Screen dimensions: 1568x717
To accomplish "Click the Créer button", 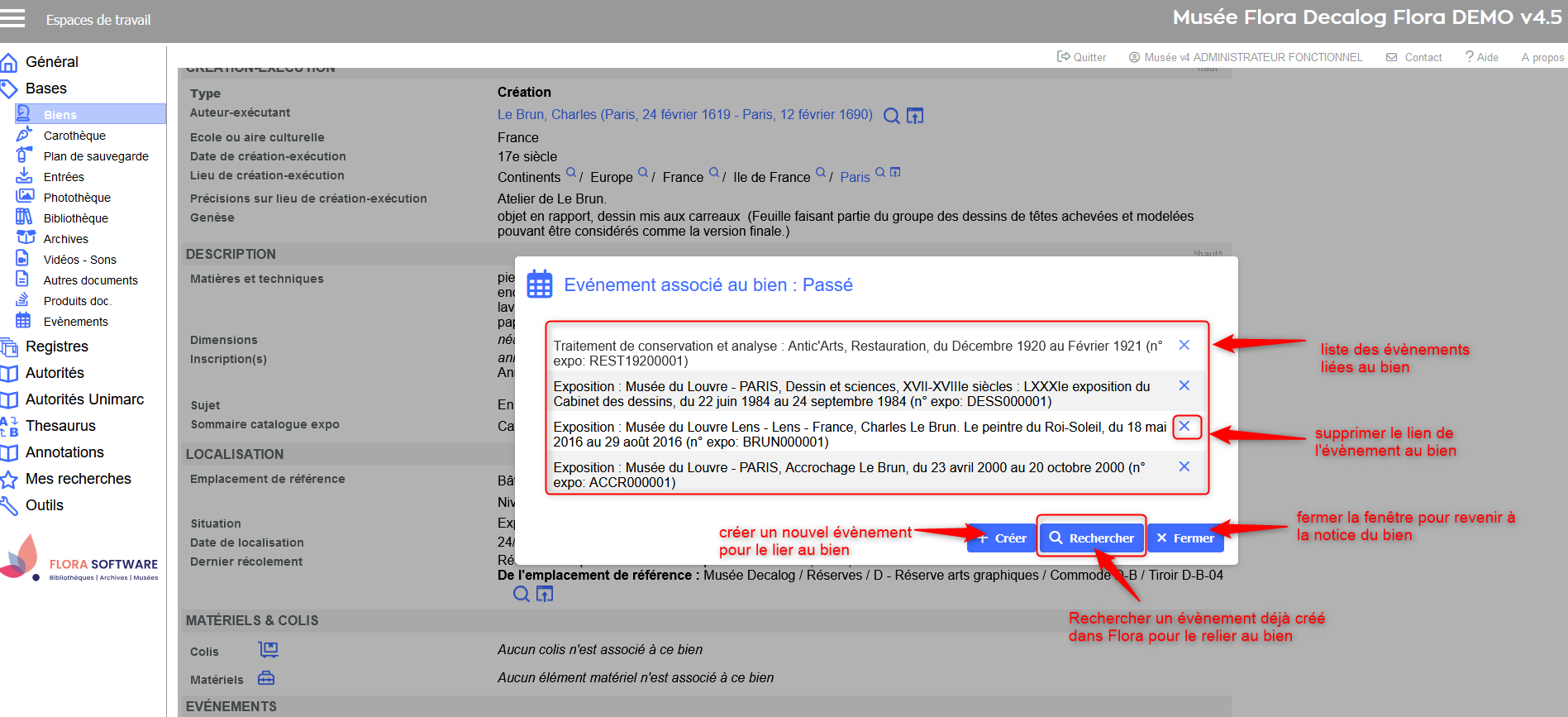I will click(x=1003, y=538).
